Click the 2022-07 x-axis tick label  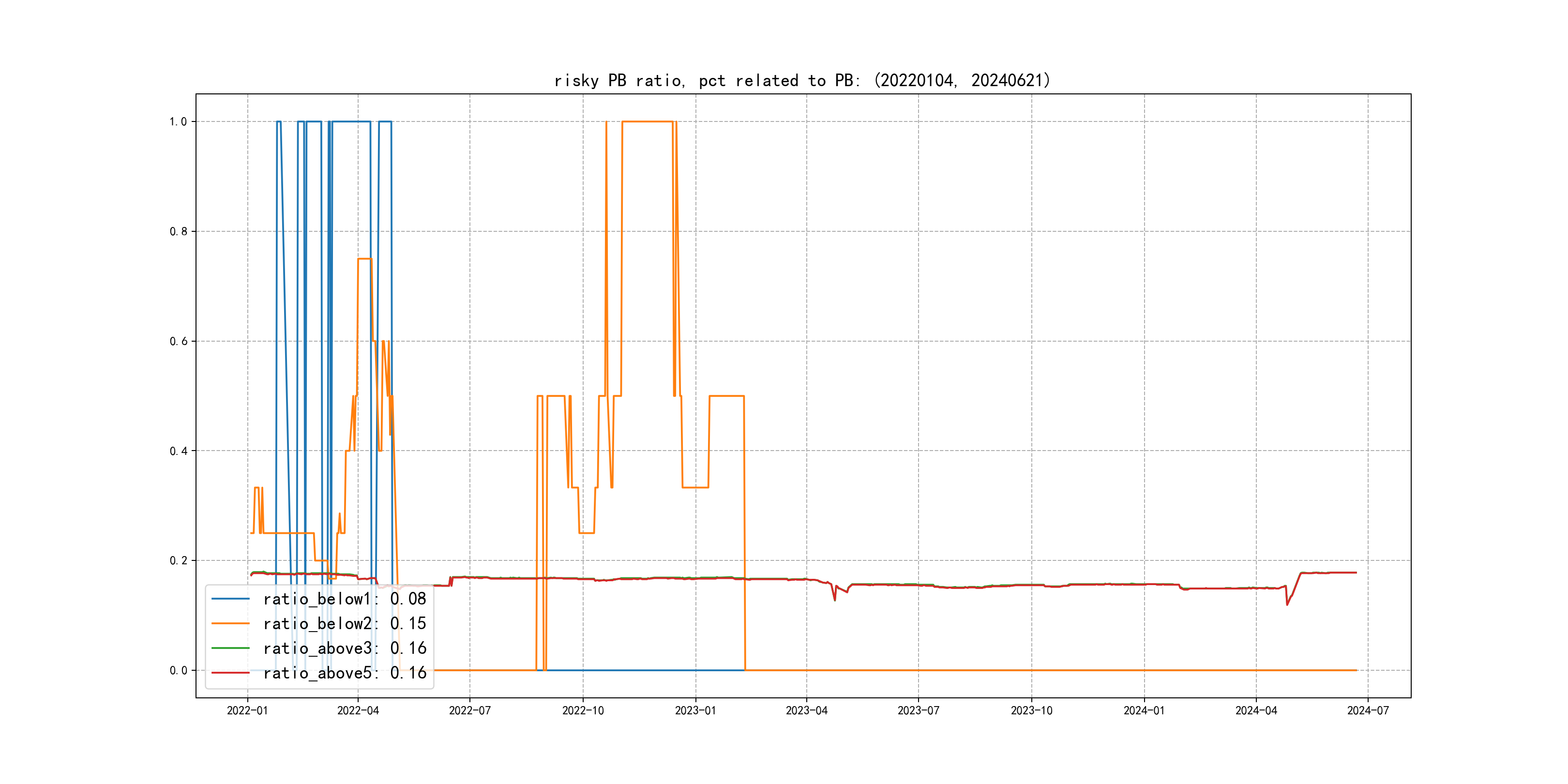click(469, 710)
